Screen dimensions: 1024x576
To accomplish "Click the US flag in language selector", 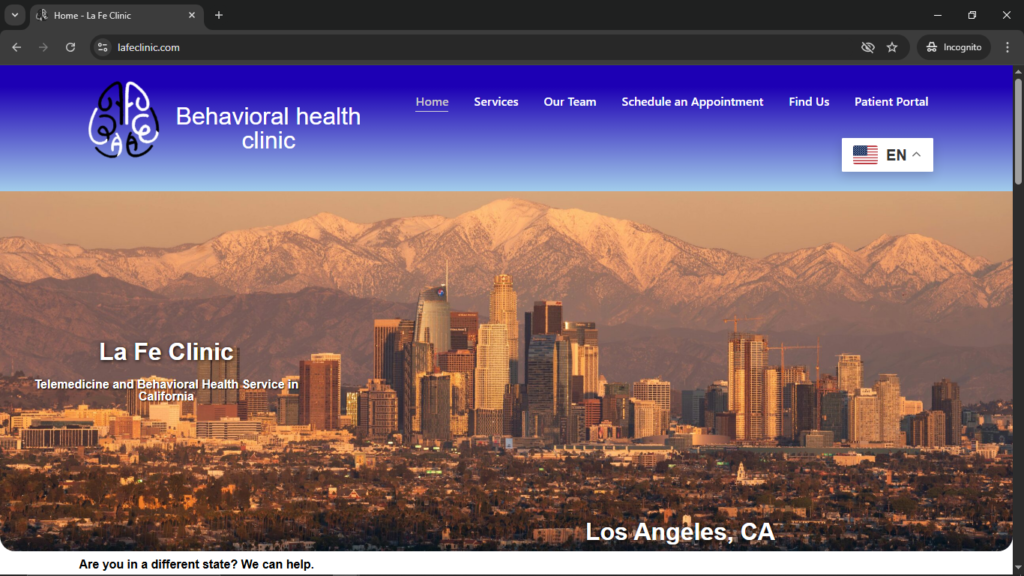I will (865, 155).
